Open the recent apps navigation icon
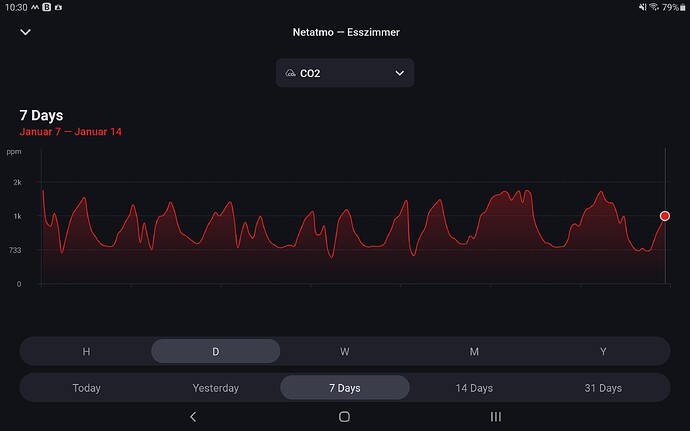Viewport: 690px width, 431px height. [496, 416]
